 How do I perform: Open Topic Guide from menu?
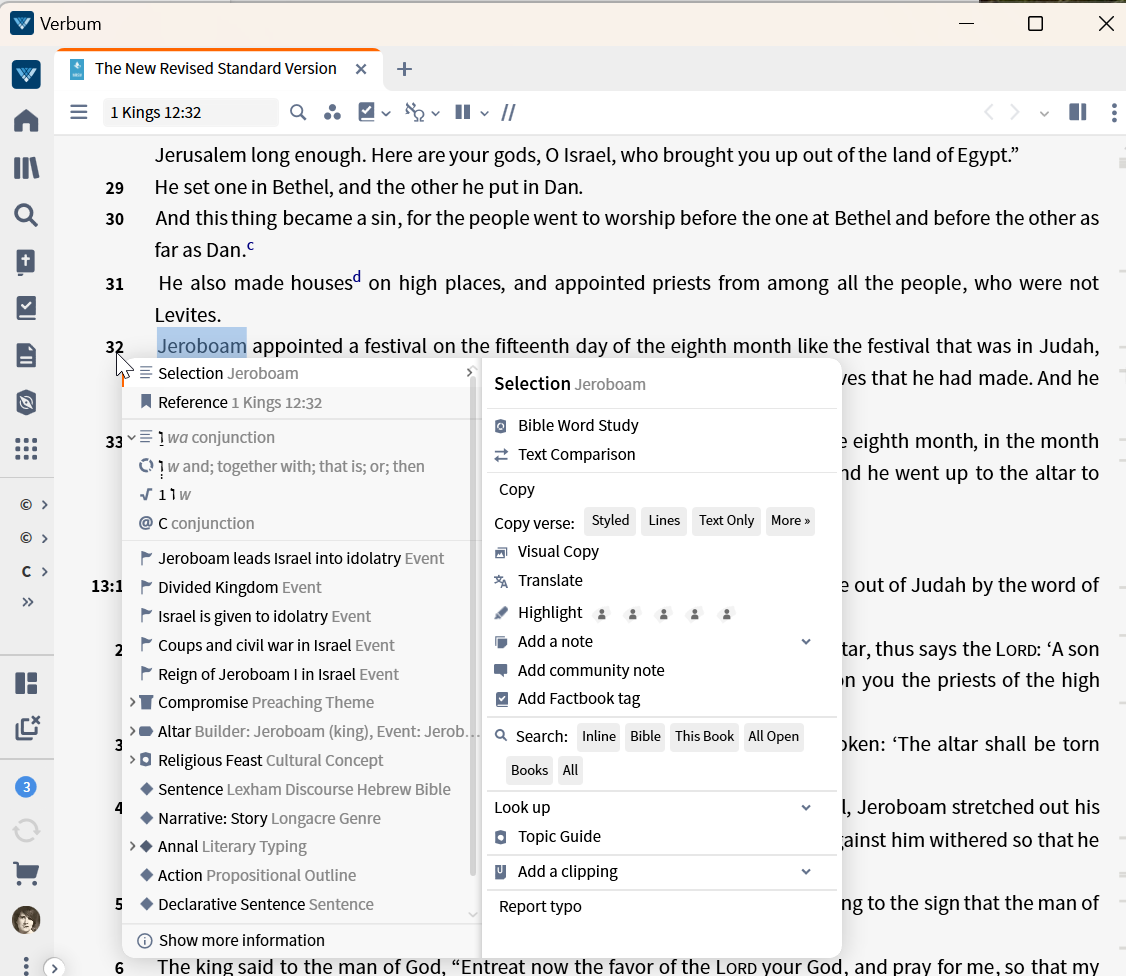point(559,837)
